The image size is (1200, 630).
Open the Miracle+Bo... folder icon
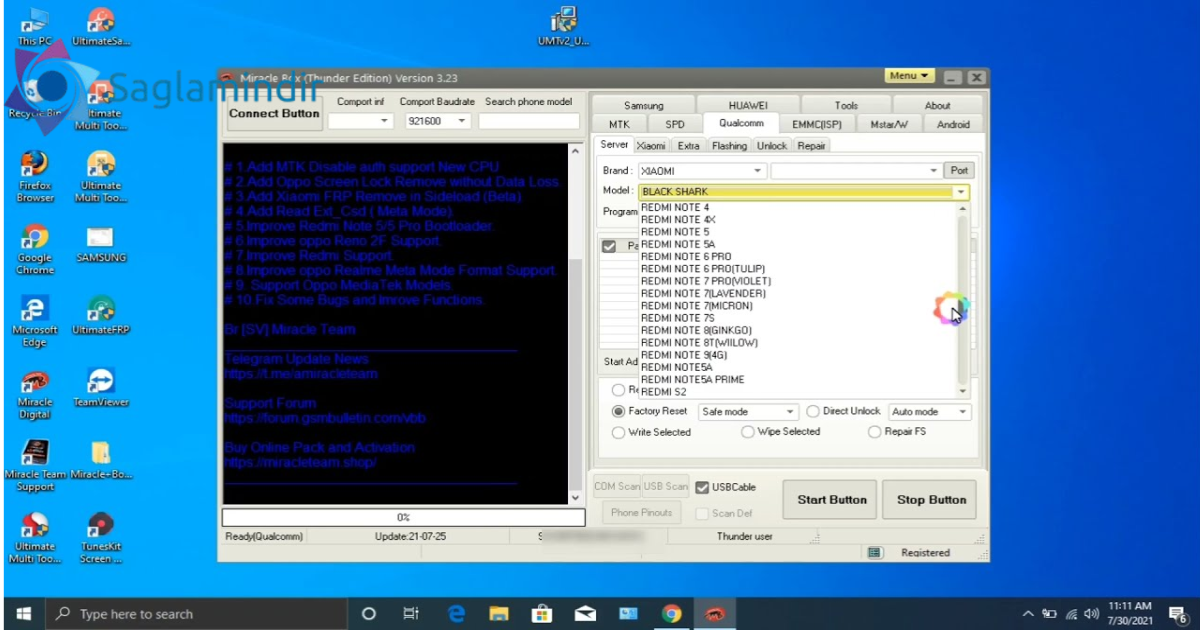(101, 461)
